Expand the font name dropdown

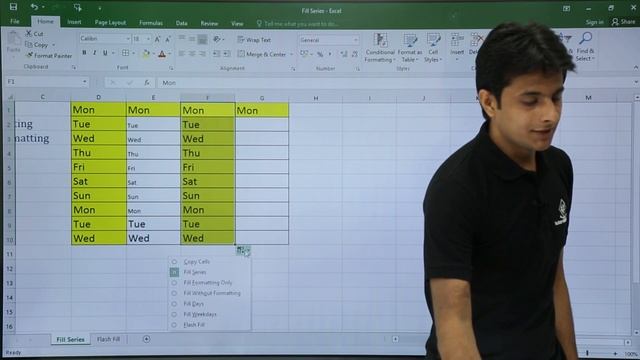[128, 39]
